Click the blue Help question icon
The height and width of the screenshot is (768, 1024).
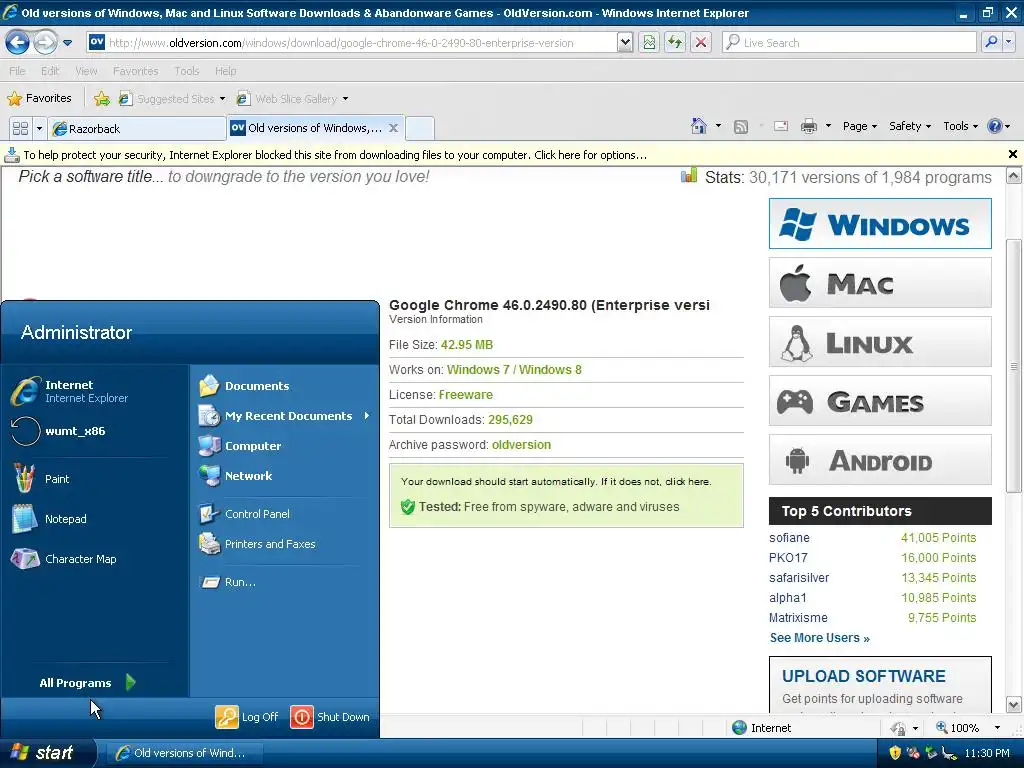point(994,126)
